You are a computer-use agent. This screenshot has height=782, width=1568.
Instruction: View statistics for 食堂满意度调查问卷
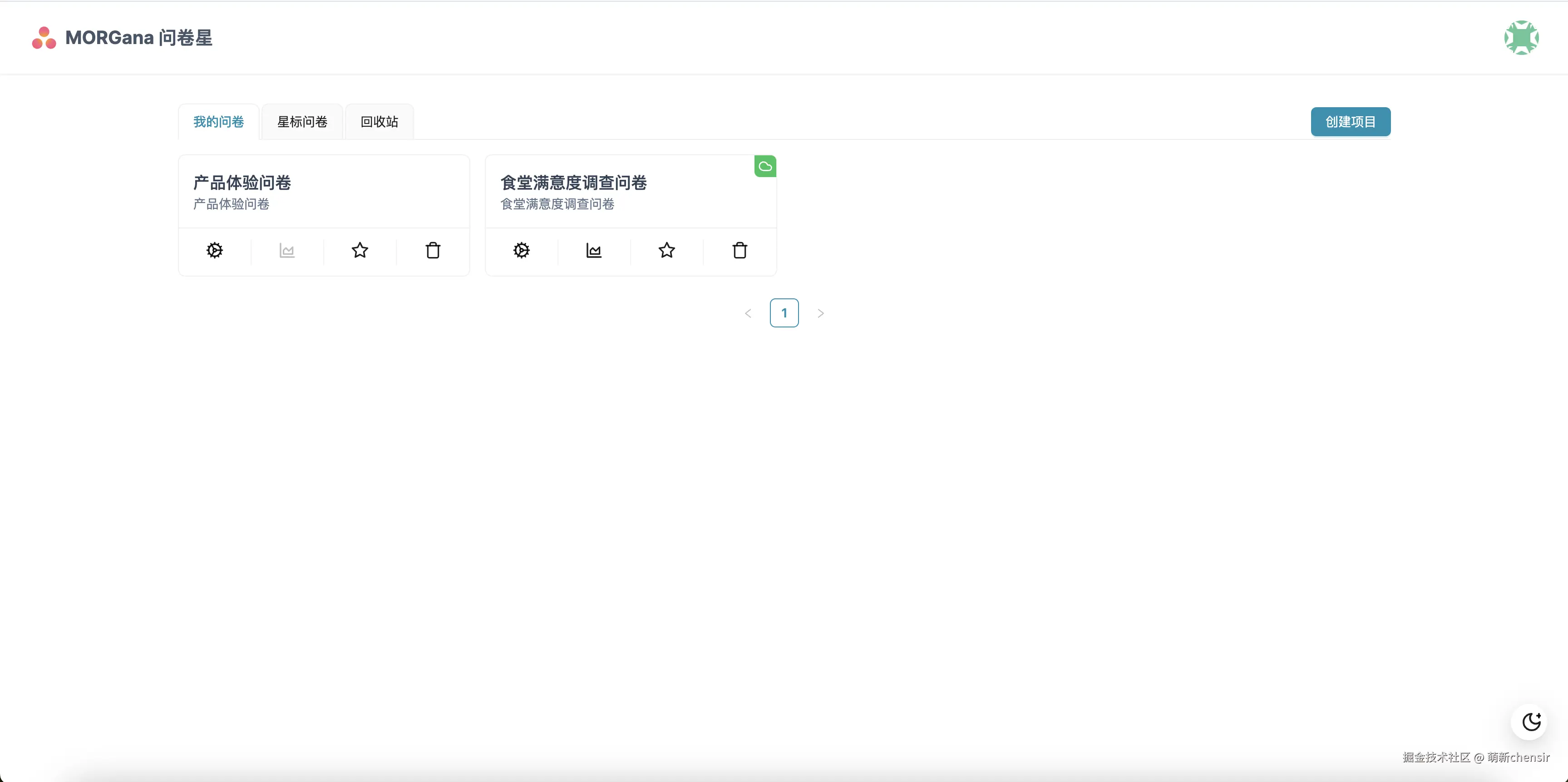593,250
